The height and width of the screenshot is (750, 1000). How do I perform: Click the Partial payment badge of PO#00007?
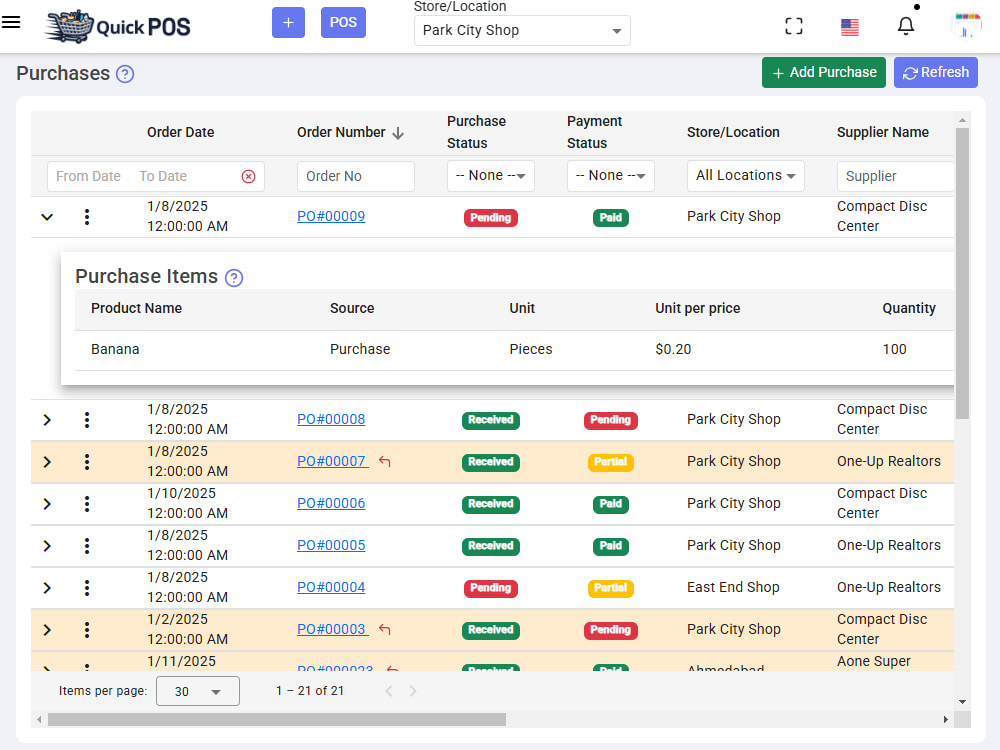[610, 462]
